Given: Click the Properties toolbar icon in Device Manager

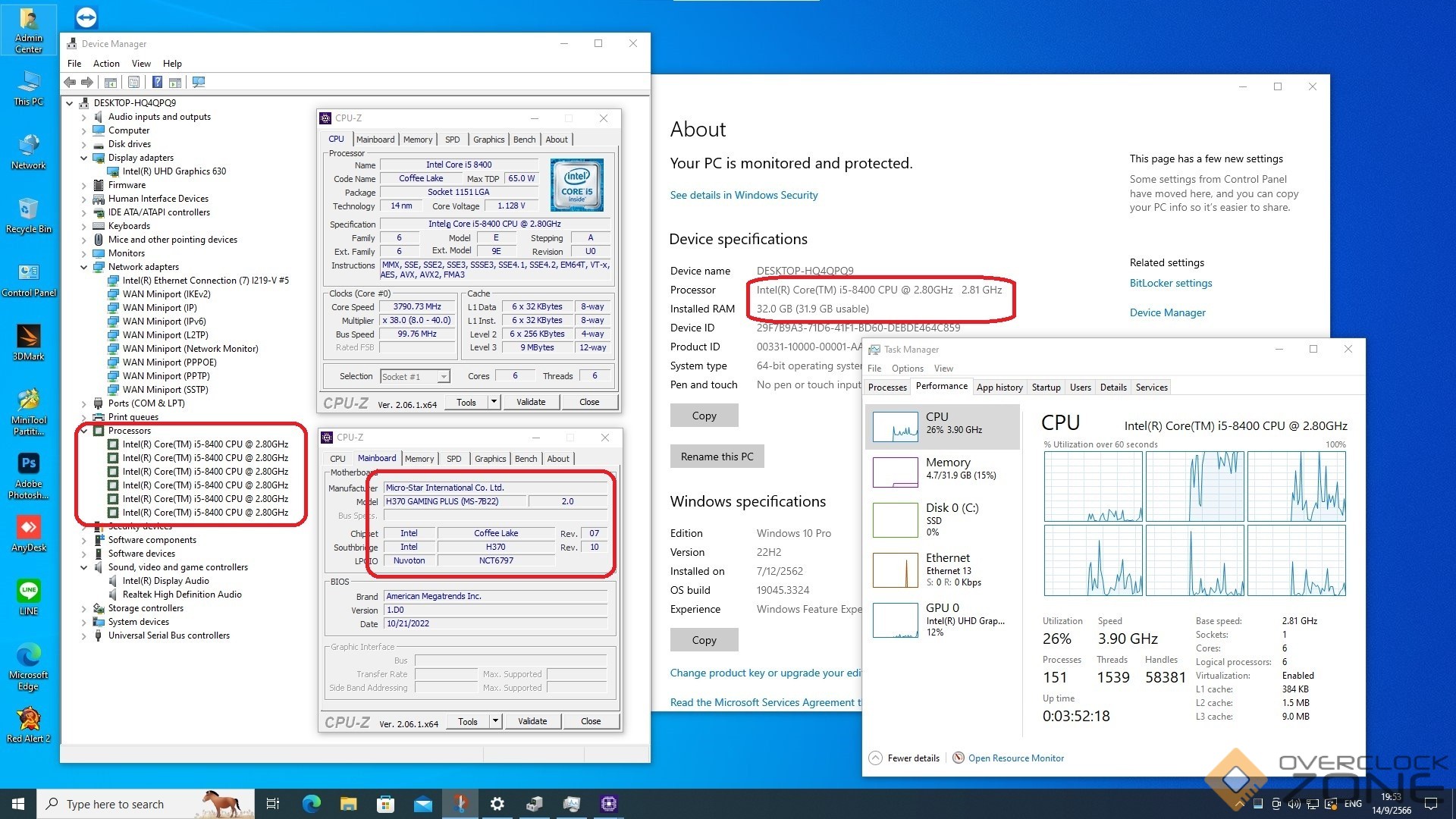Looking at the screenshot, I should [x=133, y=82].
